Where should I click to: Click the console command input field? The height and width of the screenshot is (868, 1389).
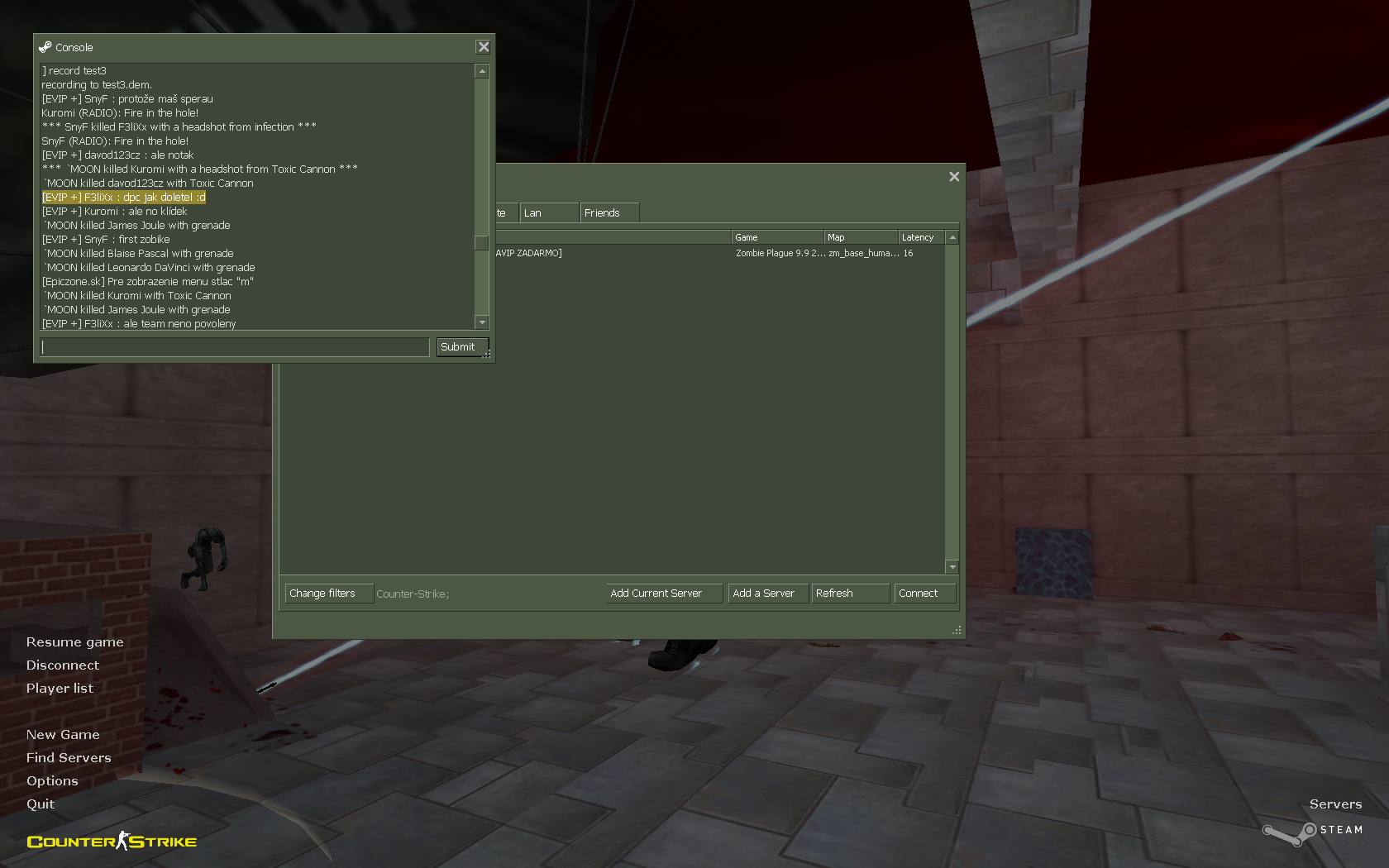point(235,347)
